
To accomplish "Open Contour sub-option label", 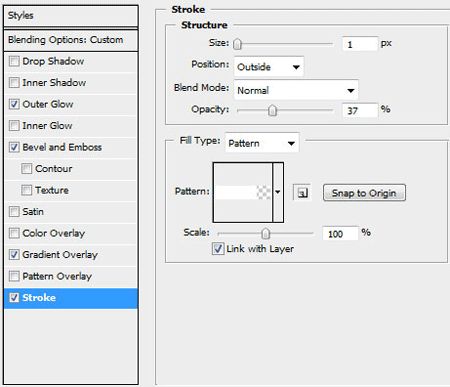I will 54,169.
